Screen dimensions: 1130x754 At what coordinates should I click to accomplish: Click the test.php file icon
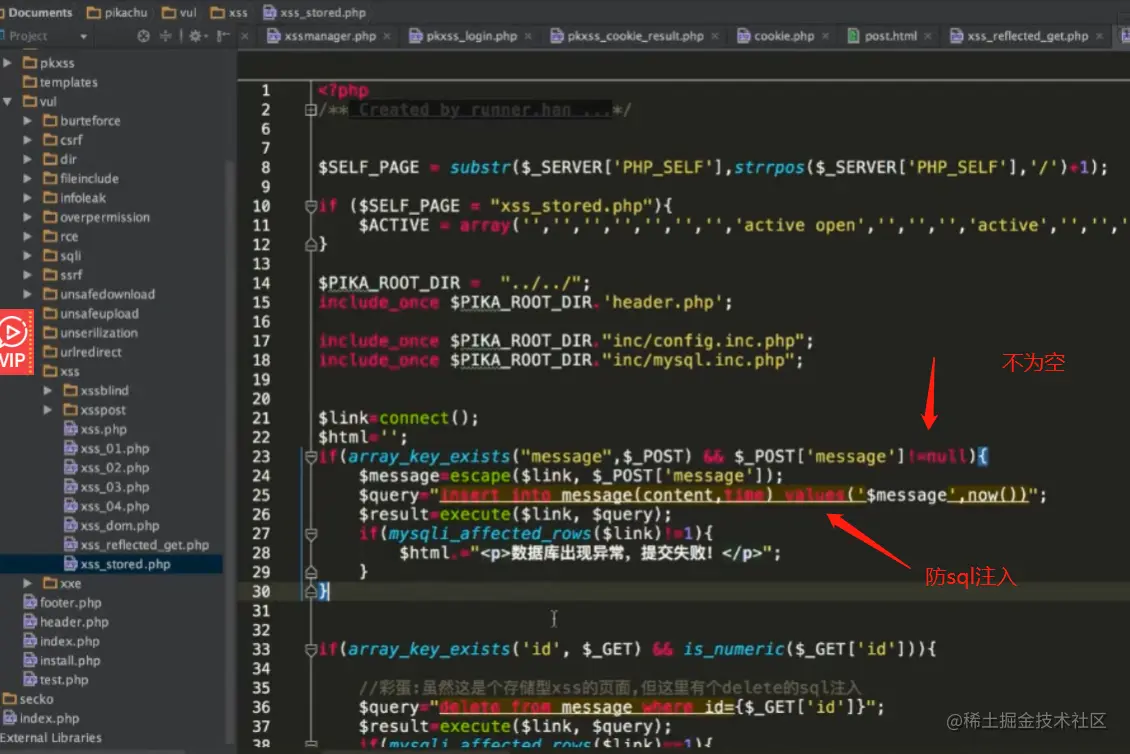(x=30, y=680)
